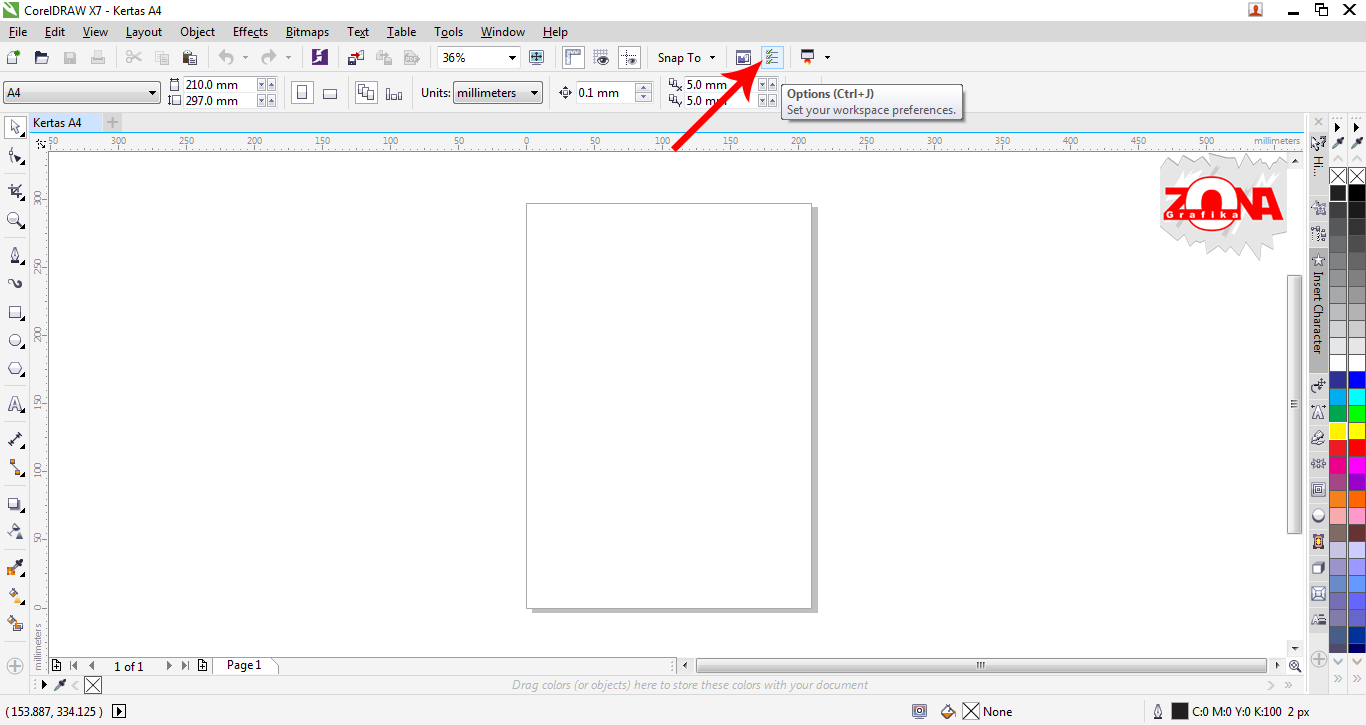Select the Connector tool
The height and width of the screenshot is (725, 1366).
tap(16, 467)
